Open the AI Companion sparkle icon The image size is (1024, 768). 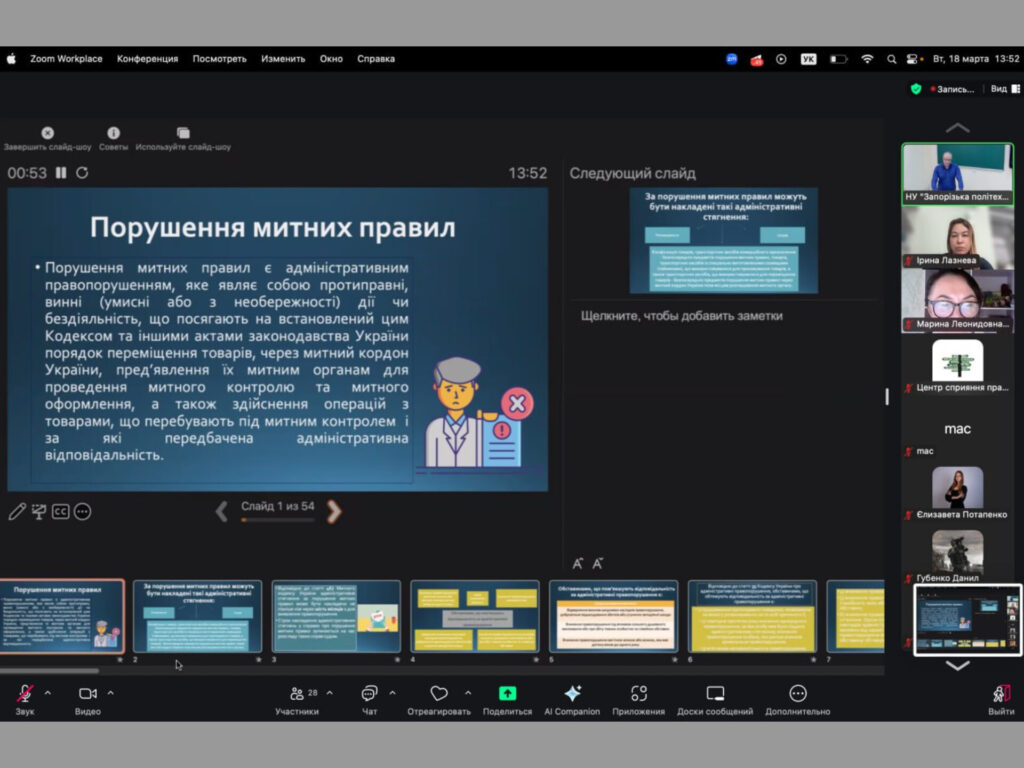(x=572, y=693)
